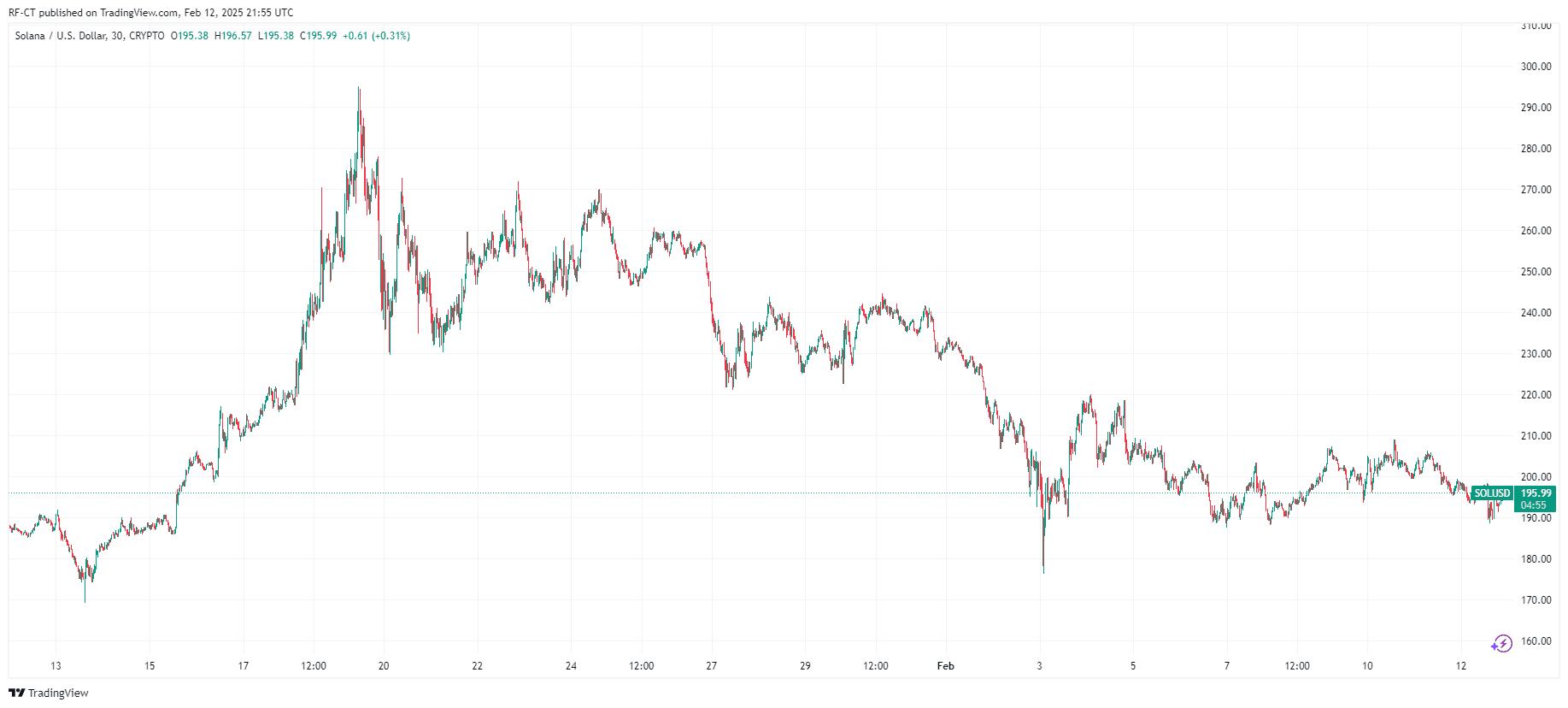The width and height of the screenshot is (1568, 708).
Task: Click the open value O195.38 in legend
Action: pos(190,36)
